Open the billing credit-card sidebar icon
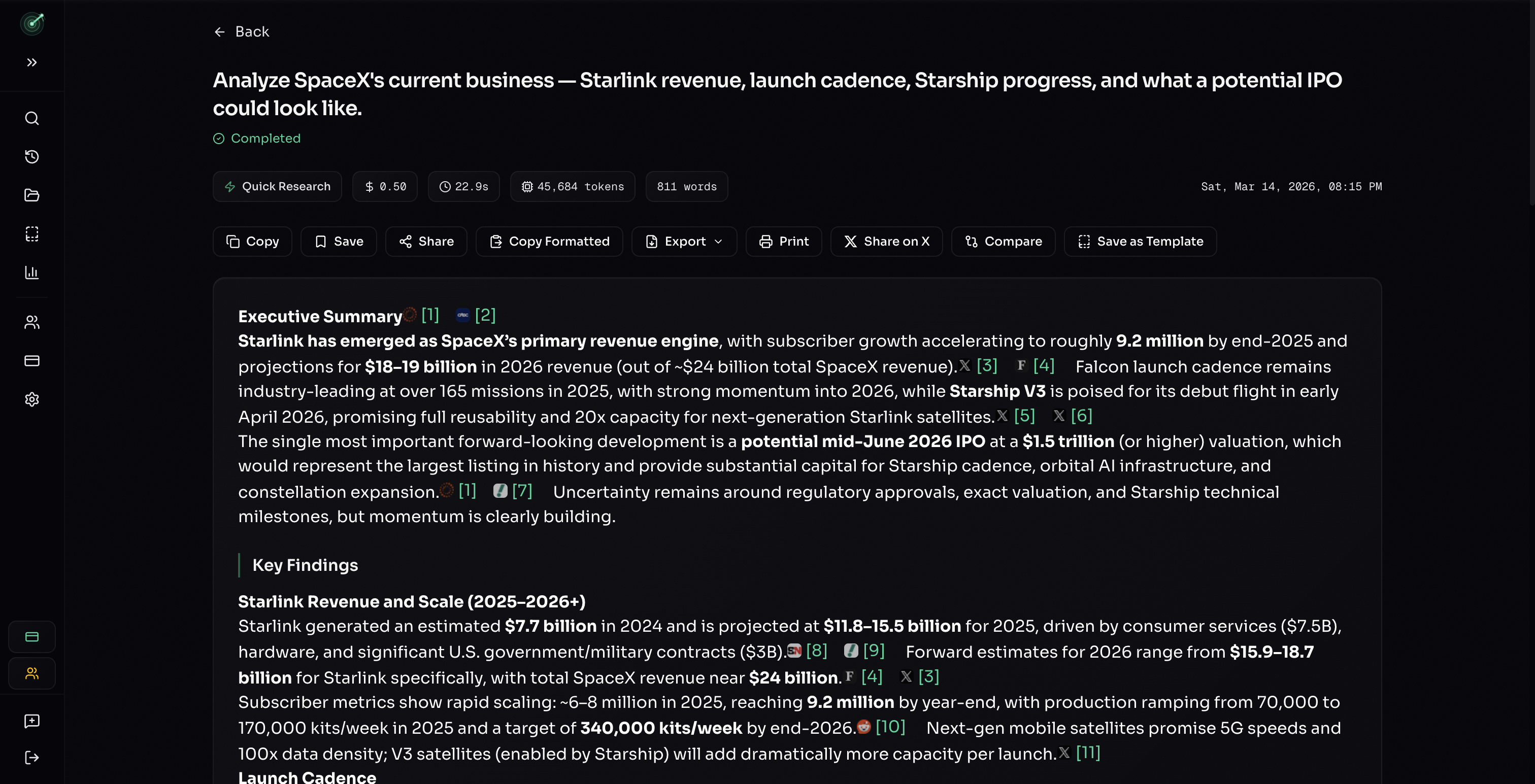 (31, 360)
